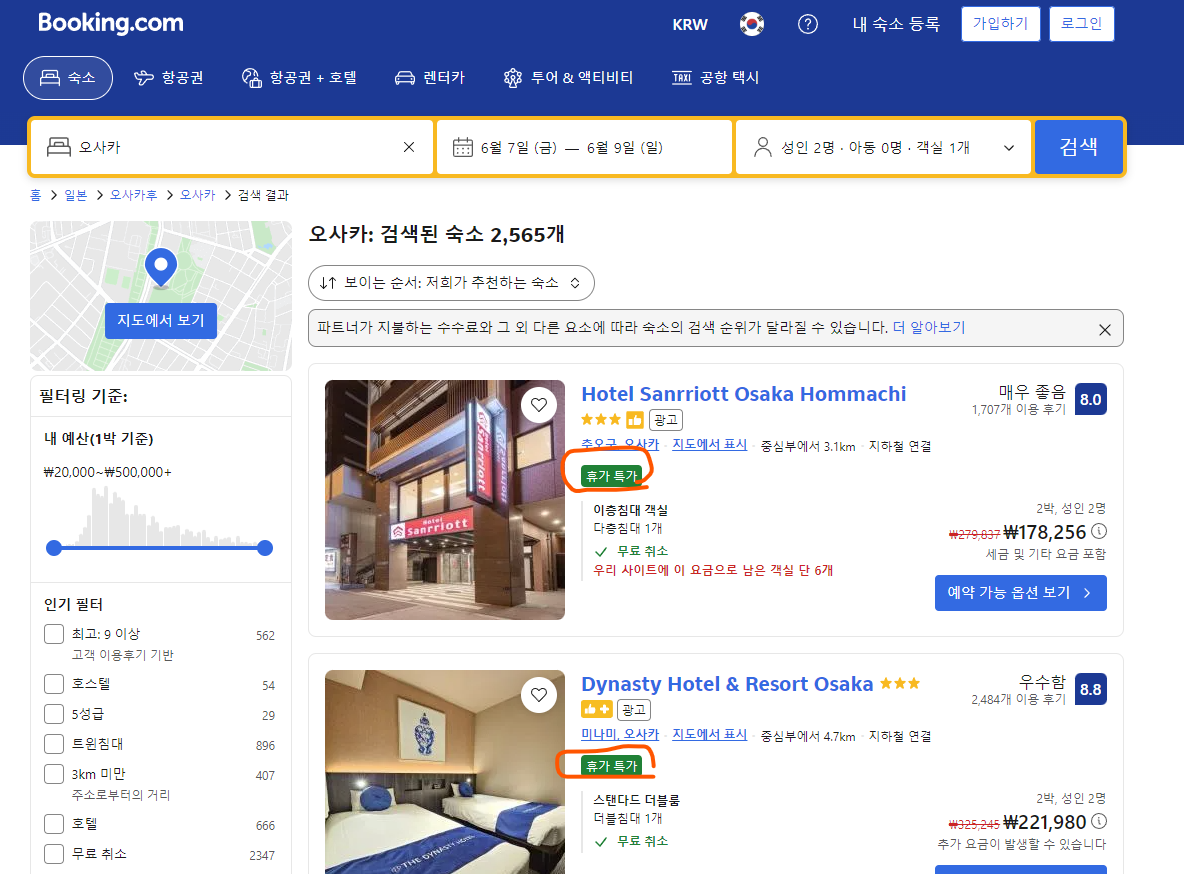Screen dimensions: 1184x874
Task: Dismiss the commission notice banner
Action: [x=1105, y=329]
